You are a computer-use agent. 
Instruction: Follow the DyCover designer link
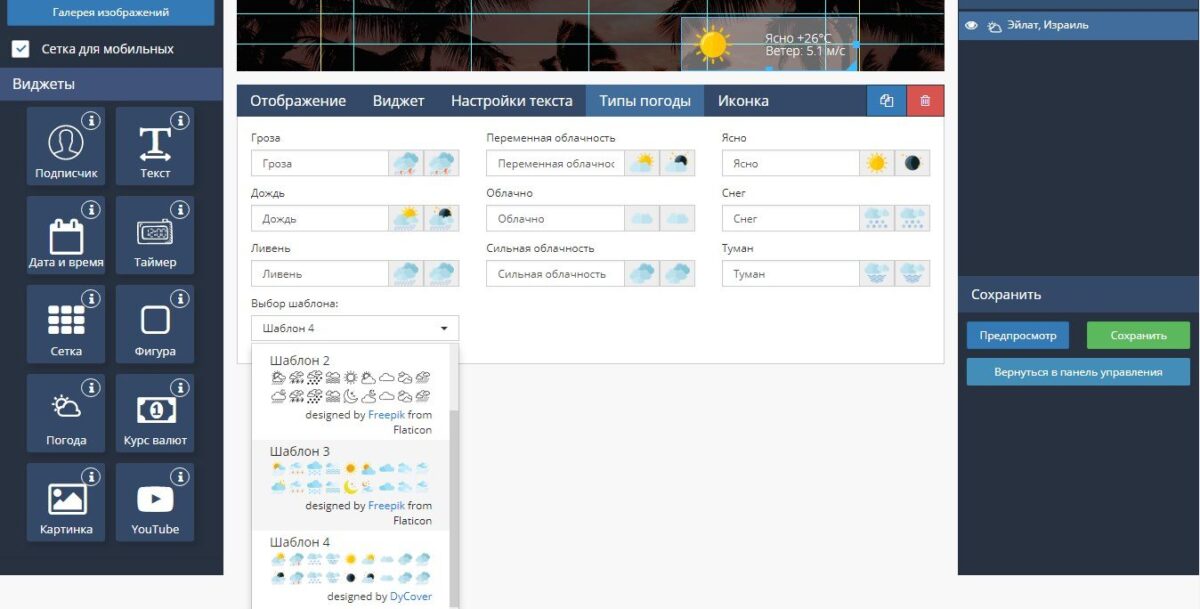(411, 596)
